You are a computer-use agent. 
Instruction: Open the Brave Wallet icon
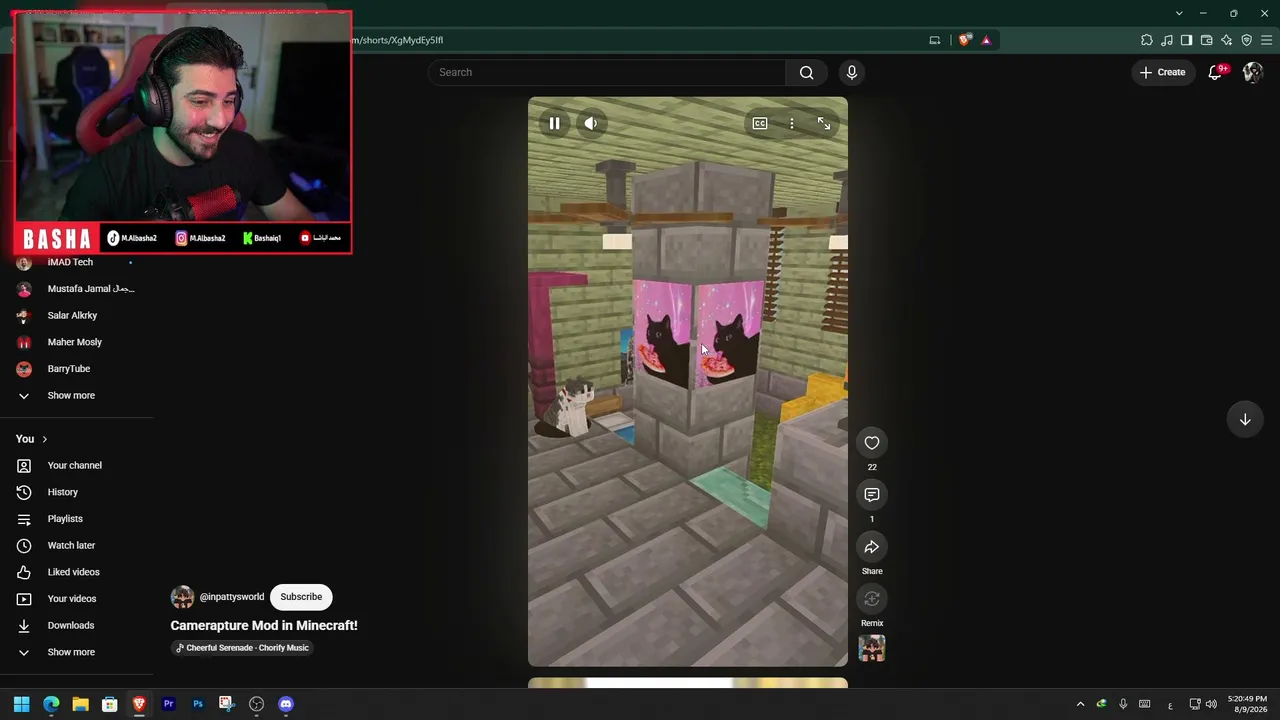pyautogui.click(x=1207, y=40)
